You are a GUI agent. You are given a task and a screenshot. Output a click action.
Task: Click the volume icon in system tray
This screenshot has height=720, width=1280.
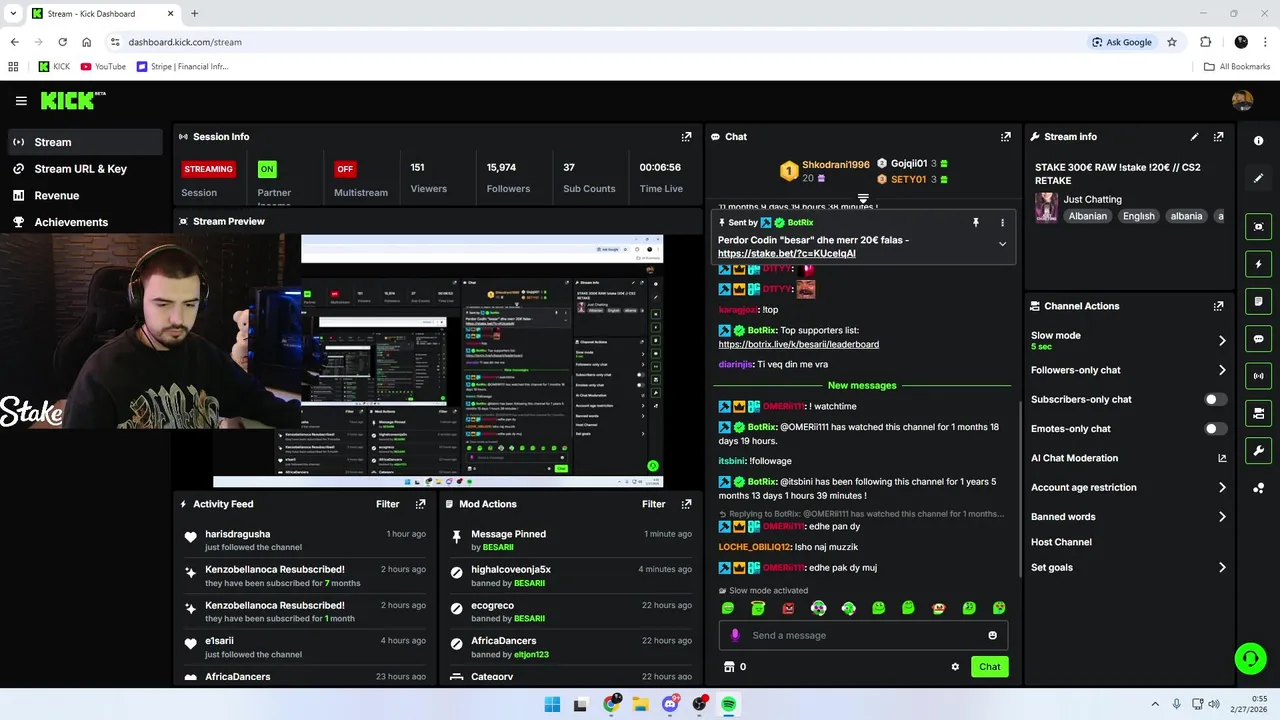click(x=1213, y=704)
